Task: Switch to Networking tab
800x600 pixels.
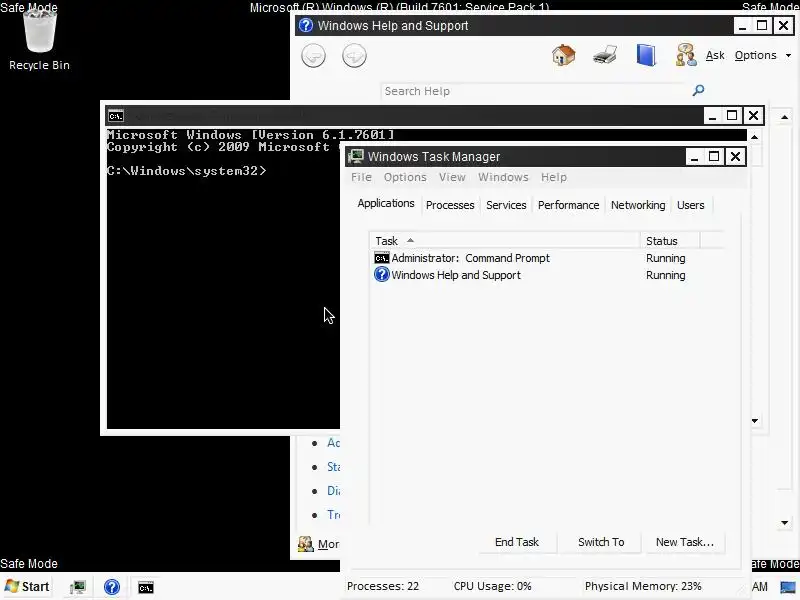Action: click(x=638, y=205)
